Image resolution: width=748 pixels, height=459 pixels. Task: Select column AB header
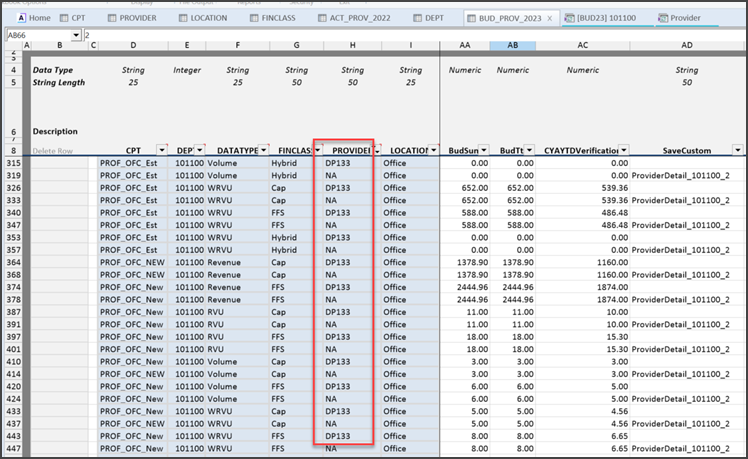[512, 46]
